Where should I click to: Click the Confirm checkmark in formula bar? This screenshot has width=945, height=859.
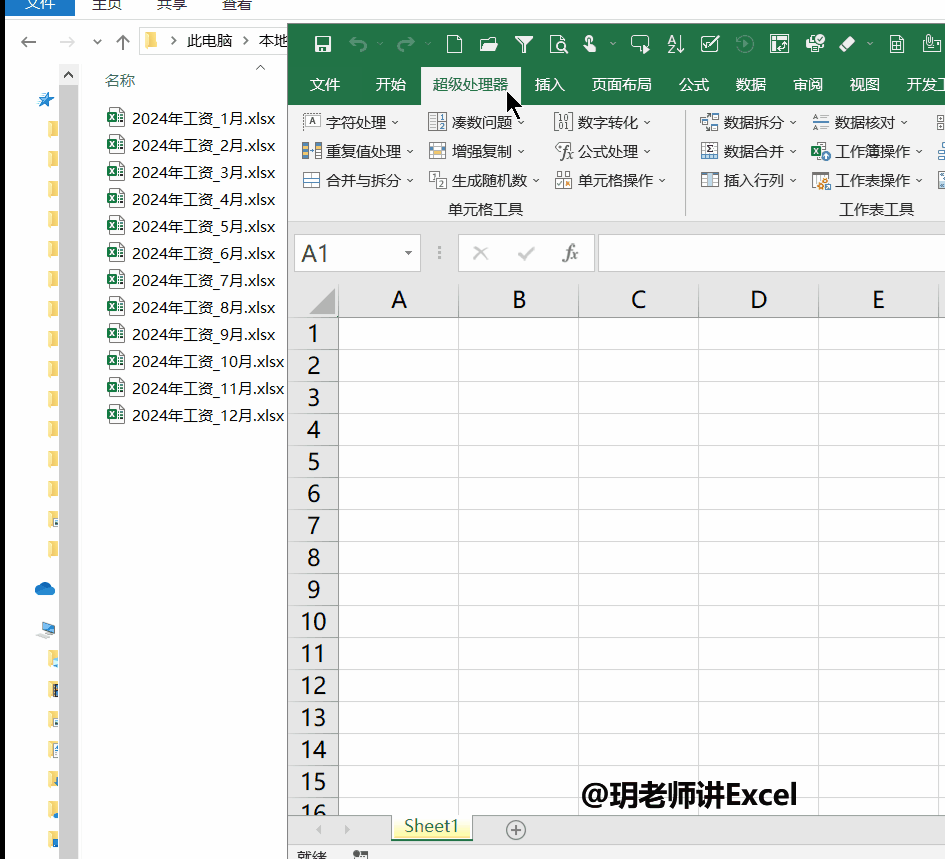pyautogui.click(x=526, y=253)
